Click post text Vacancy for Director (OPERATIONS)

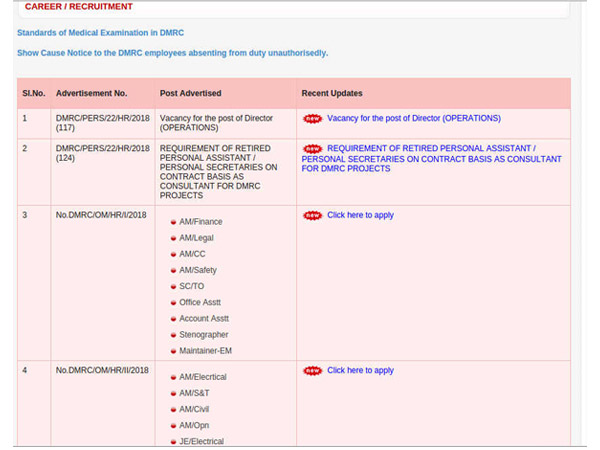[216, 123]
